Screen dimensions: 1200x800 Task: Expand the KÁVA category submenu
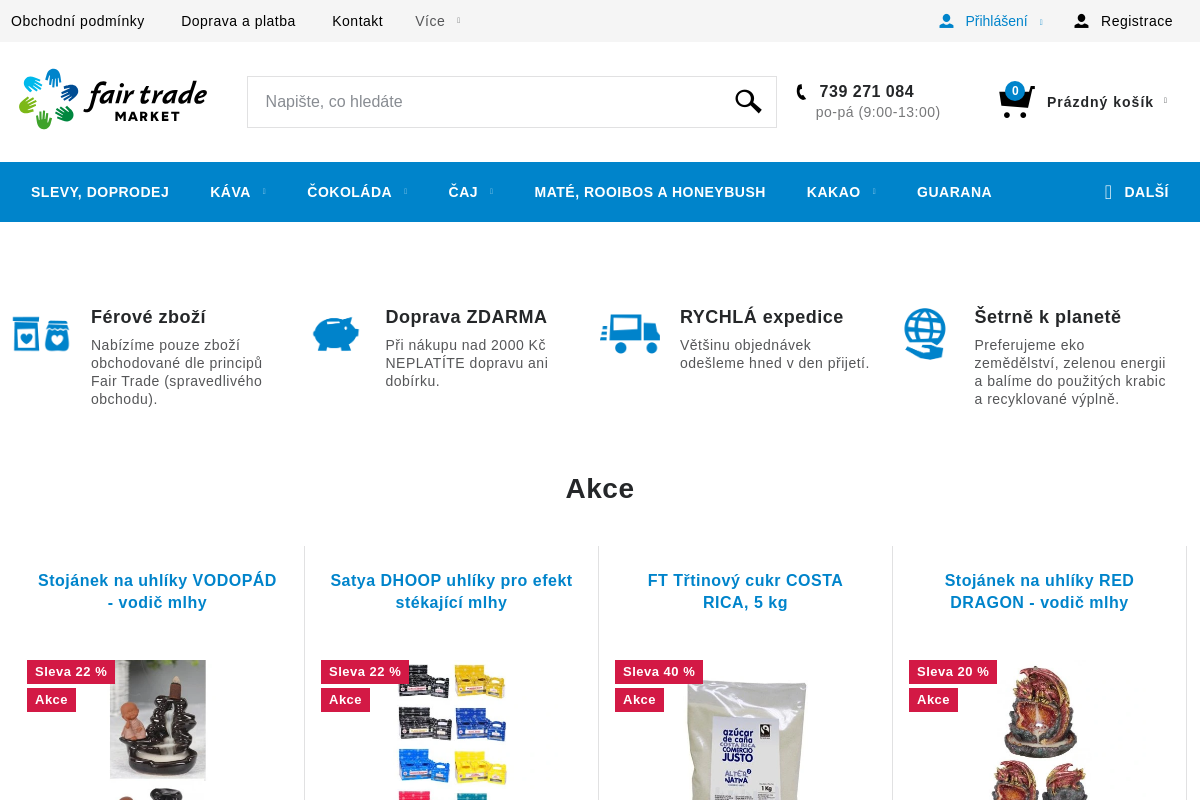coord(237,192)
